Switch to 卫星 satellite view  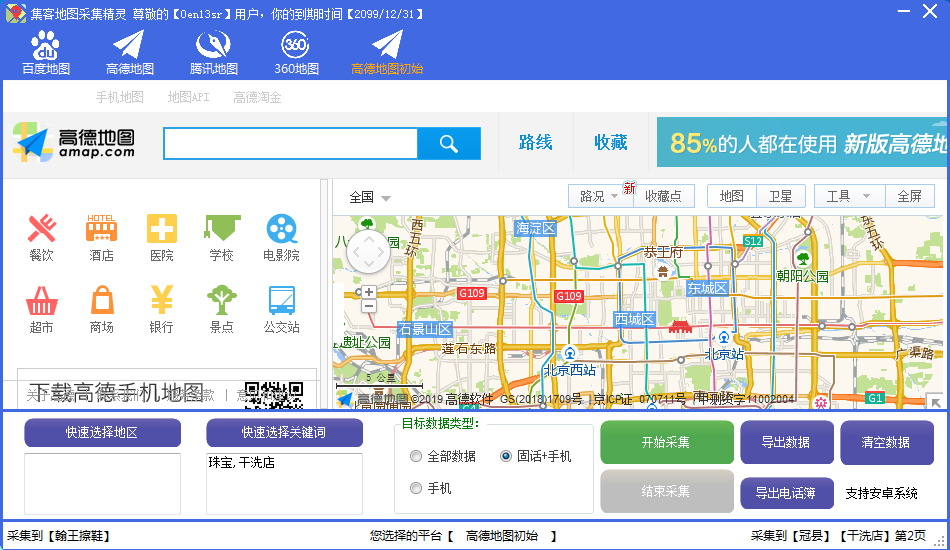pos(781,196)
